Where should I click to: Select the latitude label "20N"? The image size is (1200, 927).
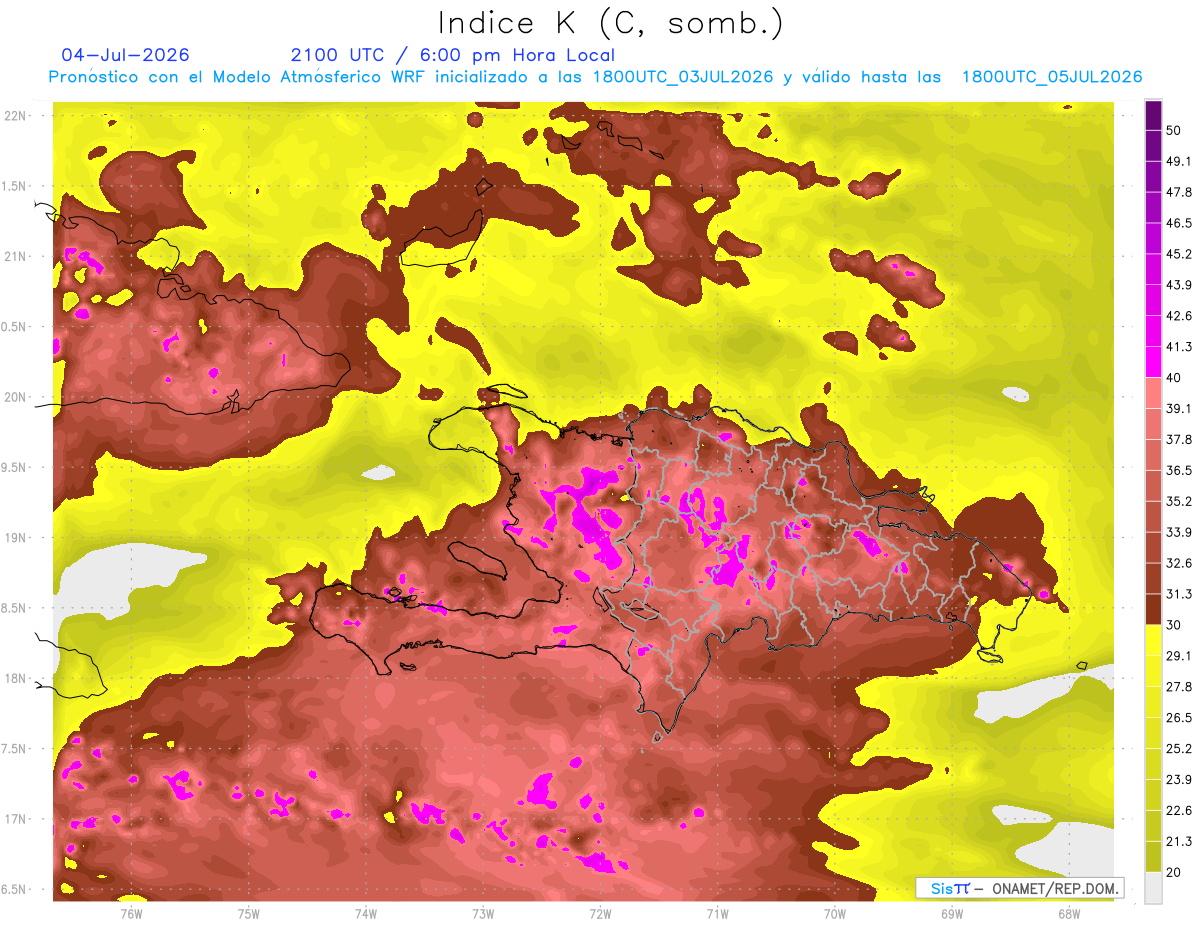point(17,397)
